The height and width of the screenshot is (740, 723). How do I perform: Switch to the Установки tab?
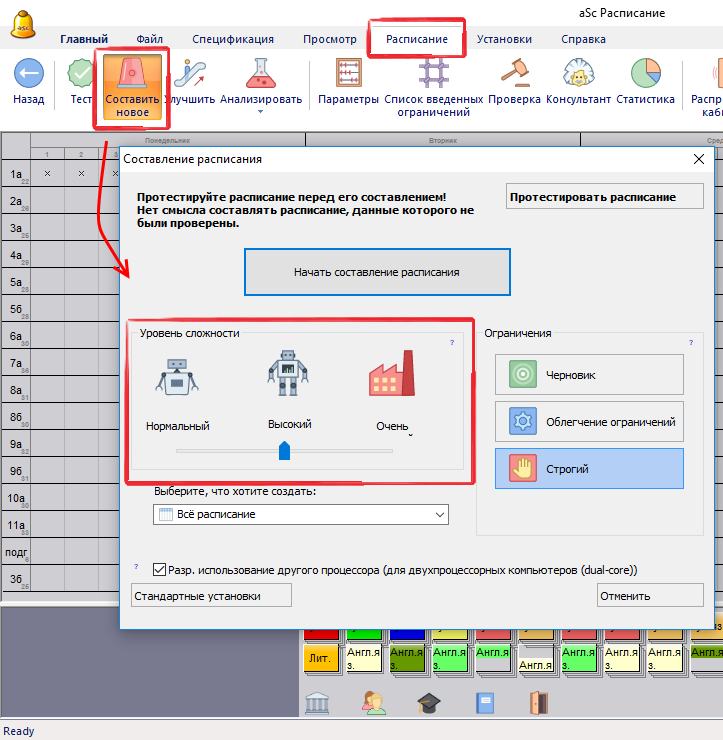(504, 39)
